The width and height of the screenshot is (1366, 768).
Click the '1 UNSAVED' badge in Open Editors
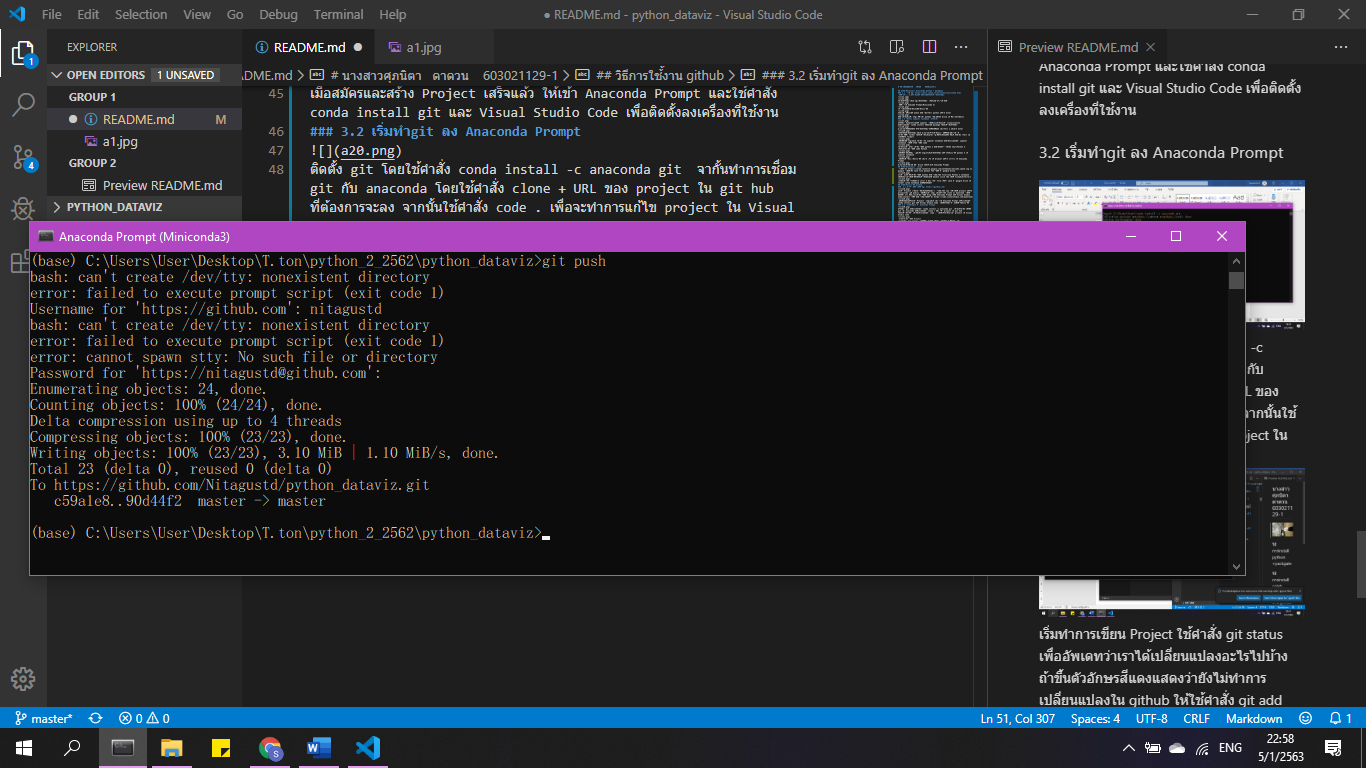click(x=186, y=75)
